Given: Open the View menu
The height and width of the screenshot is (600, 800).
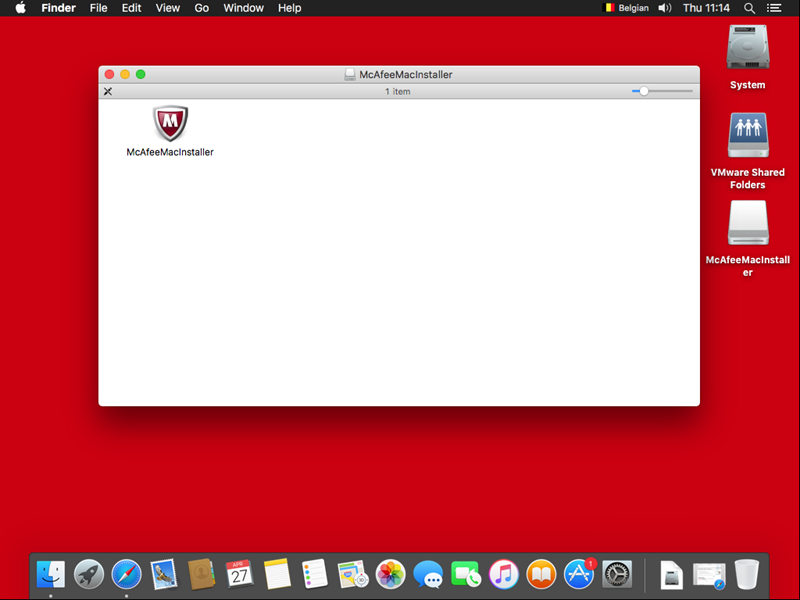Looking at the screenshot, I should (x=168, y=8).
